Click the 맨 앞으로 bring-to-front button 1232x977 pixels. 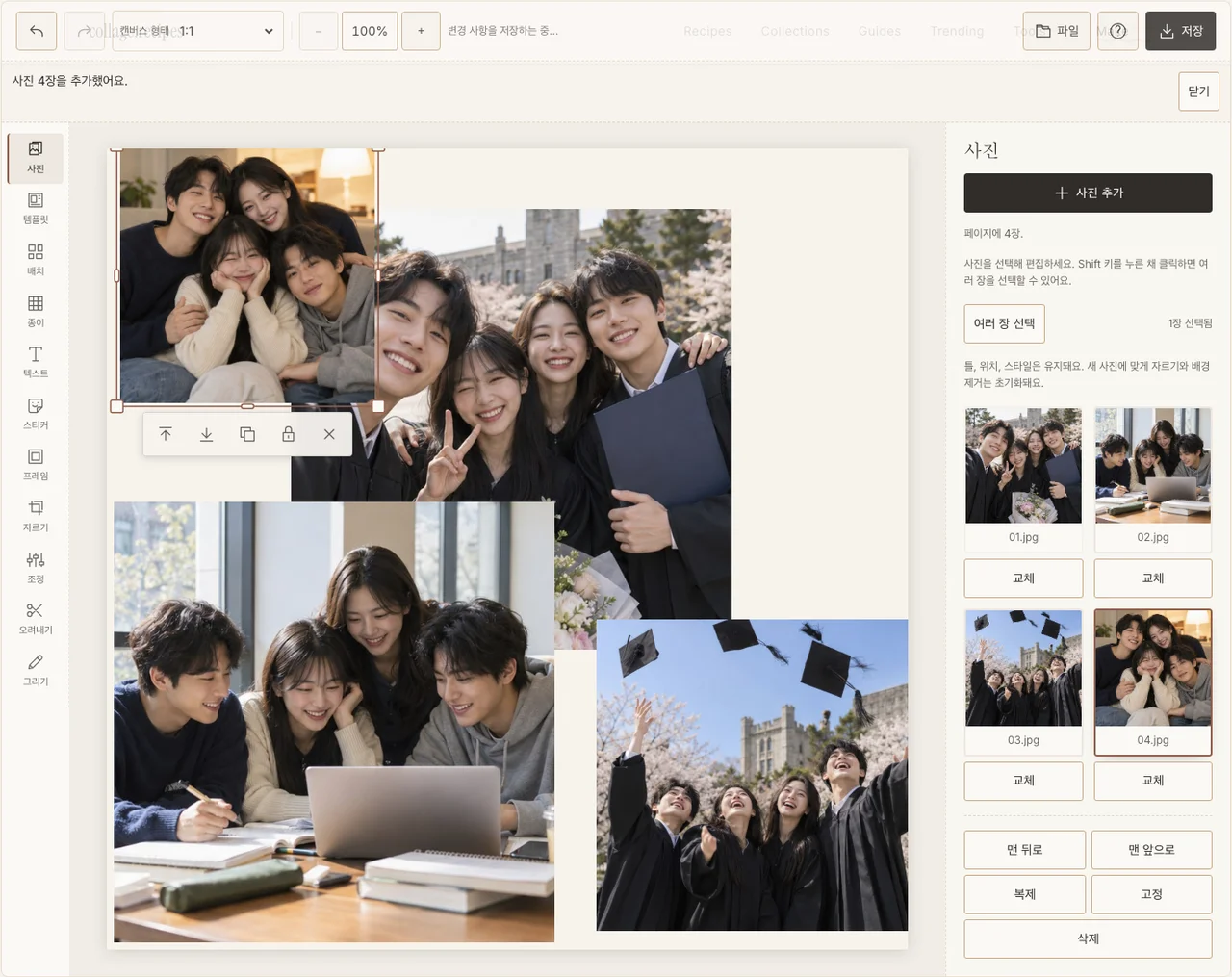click(1152, 850)
